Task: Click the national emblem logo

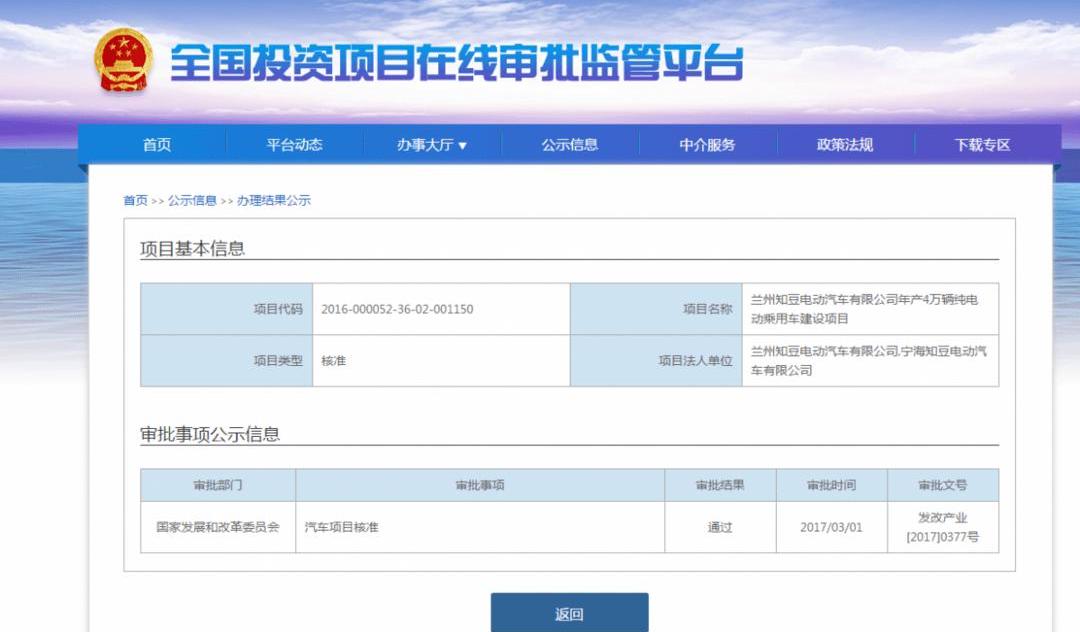Action: click(123, 61)
